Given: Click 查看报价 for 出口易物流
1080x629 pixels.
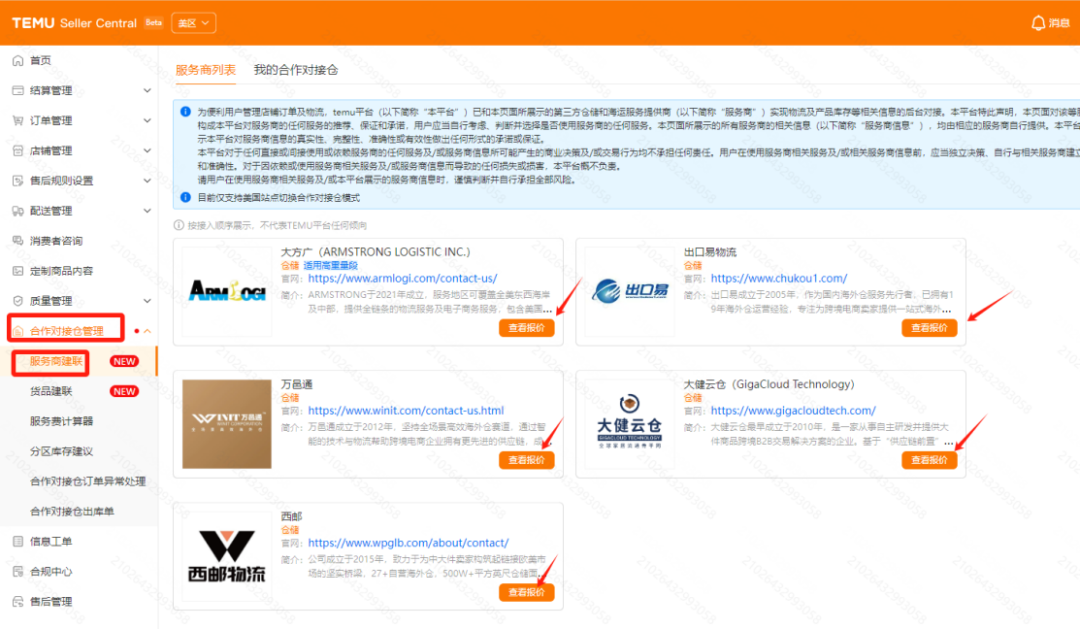Looking at the screenshot, I should tap(929, 328).
